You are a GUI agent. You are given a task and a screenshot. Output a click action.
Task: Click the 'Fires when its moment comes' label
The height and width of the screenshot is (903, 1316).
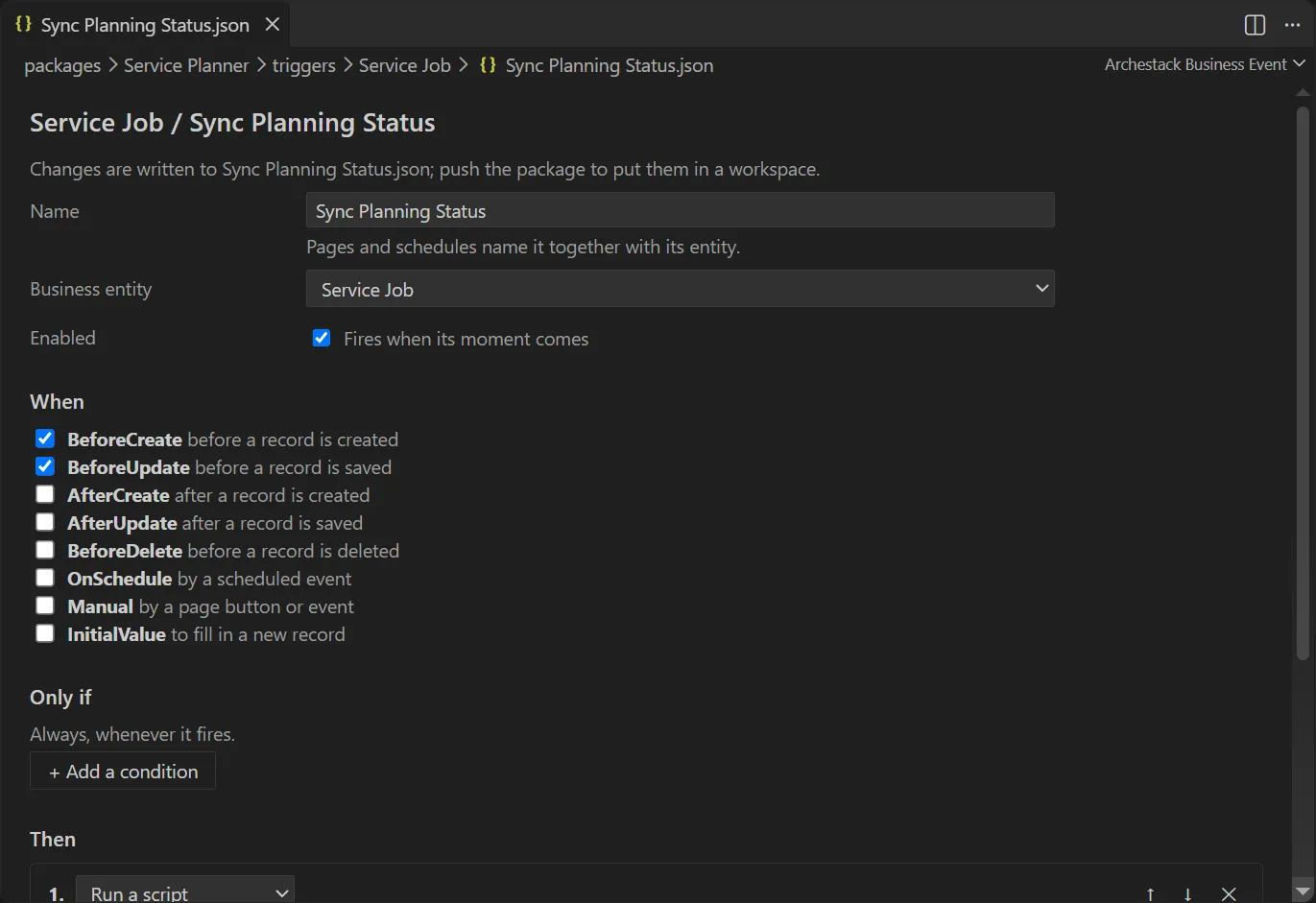(467, 339)
